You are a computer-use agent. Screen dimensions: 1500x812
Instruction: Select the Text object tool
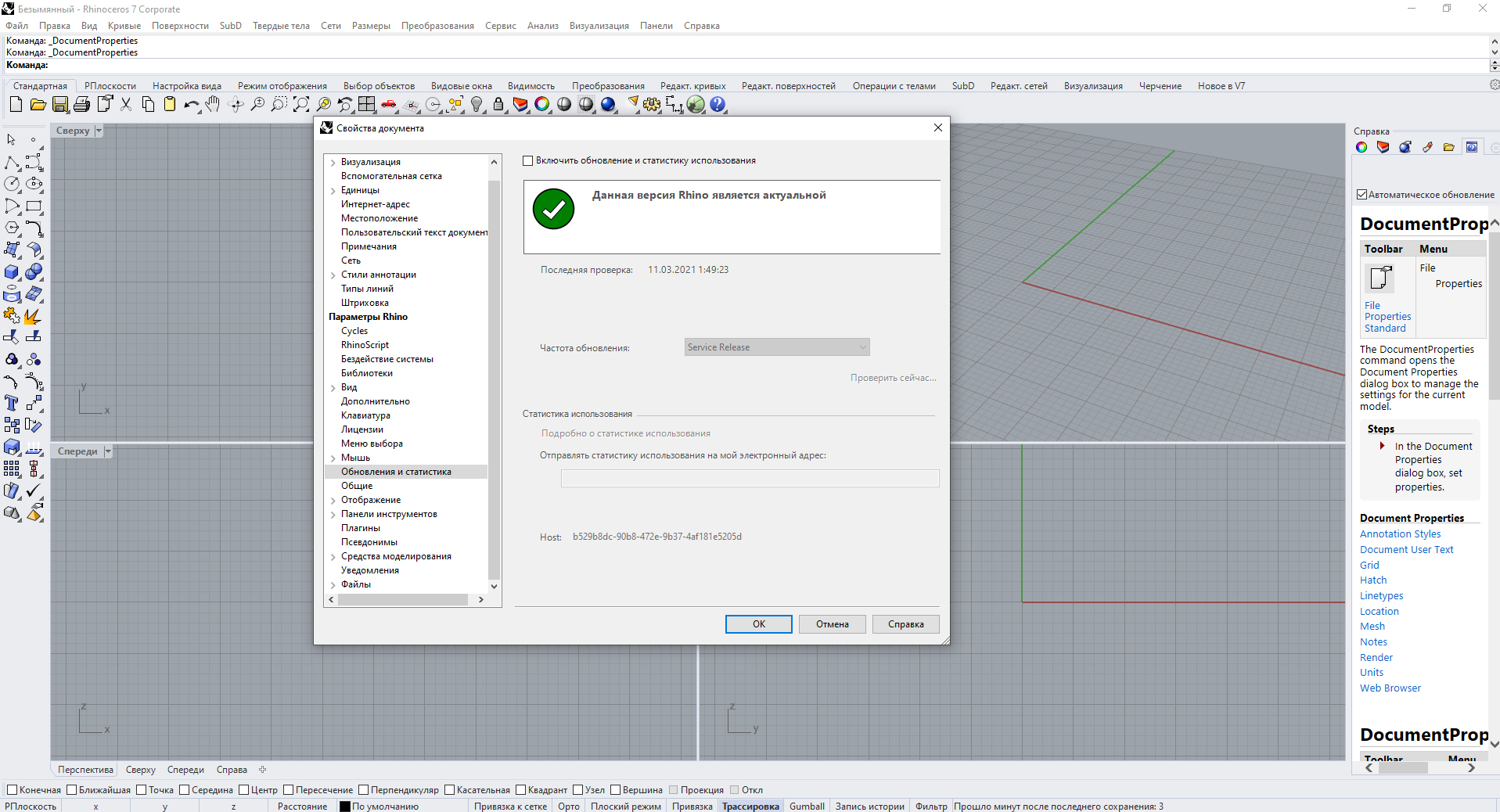12,403
